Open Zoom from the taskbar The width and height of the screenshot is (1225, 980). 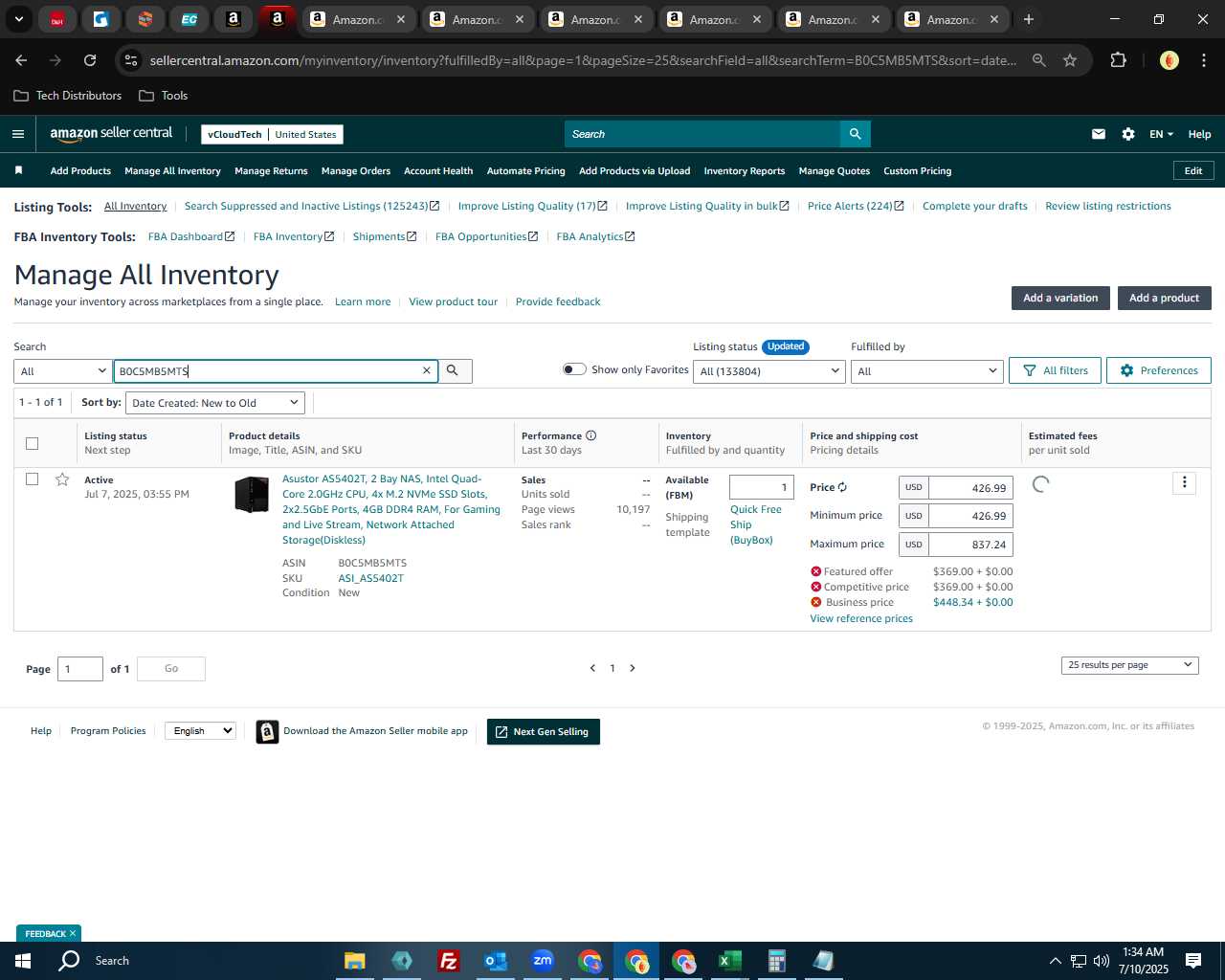[x=543, y=961]
